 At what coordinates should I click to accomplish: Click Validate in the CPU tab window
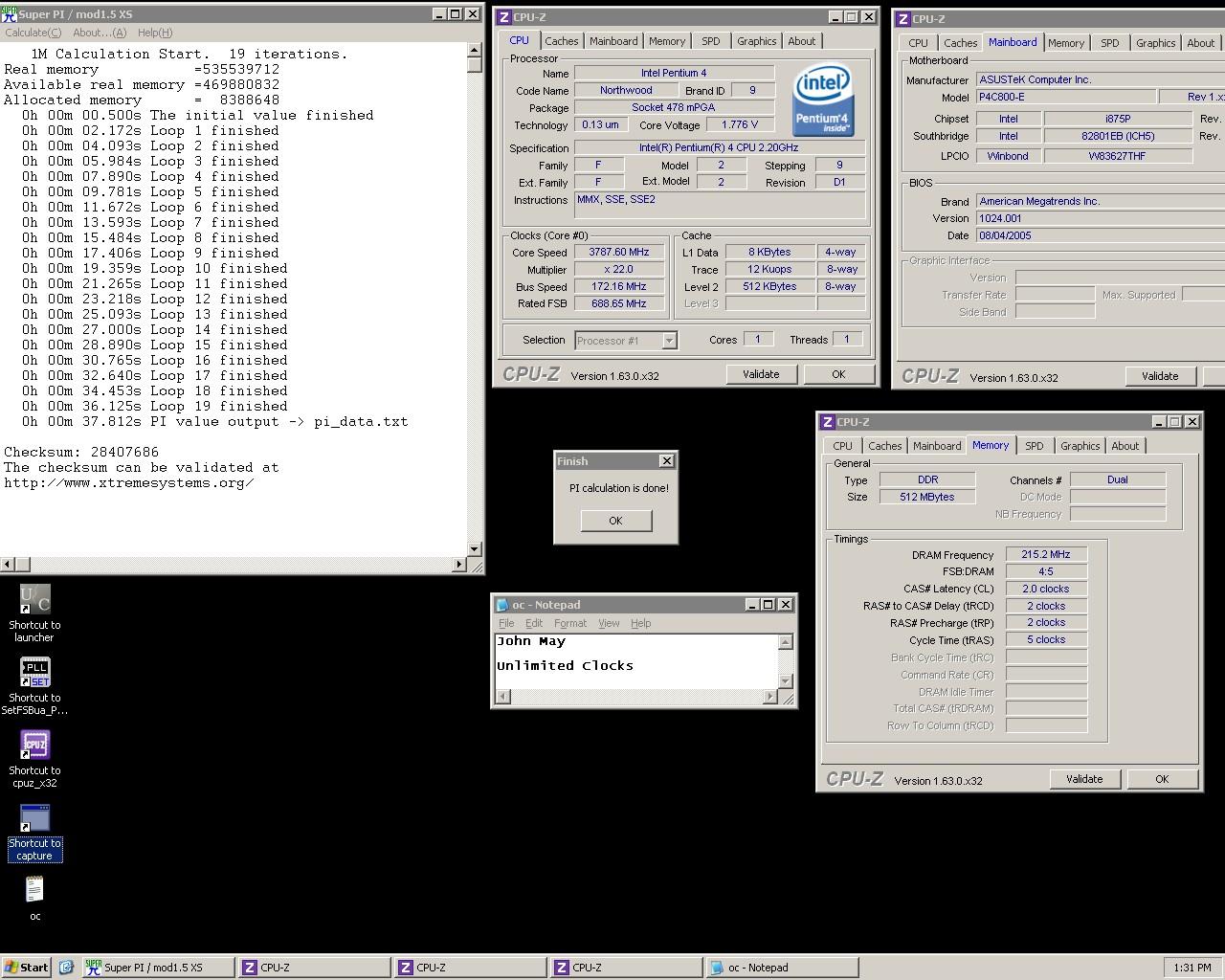pyautogui.click(x=761, y=374)
